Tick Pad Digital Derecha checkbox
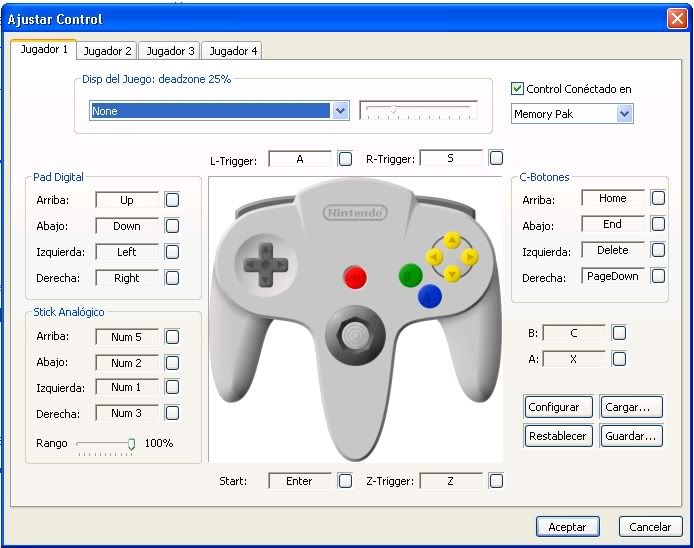The image size is (694, 548). coord(172,278)
